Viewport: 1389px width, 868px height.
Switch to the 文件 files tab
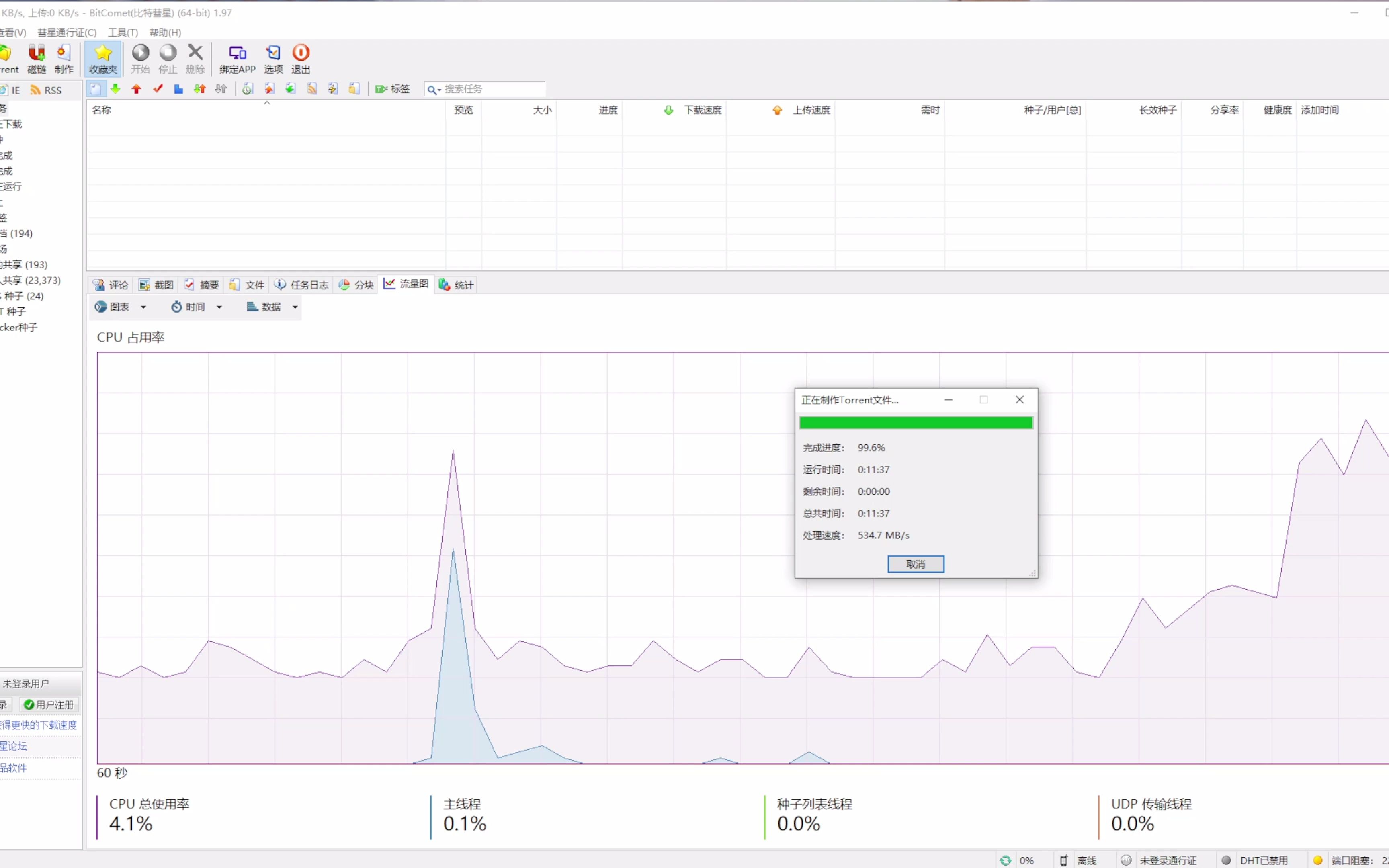pos(247,285)
